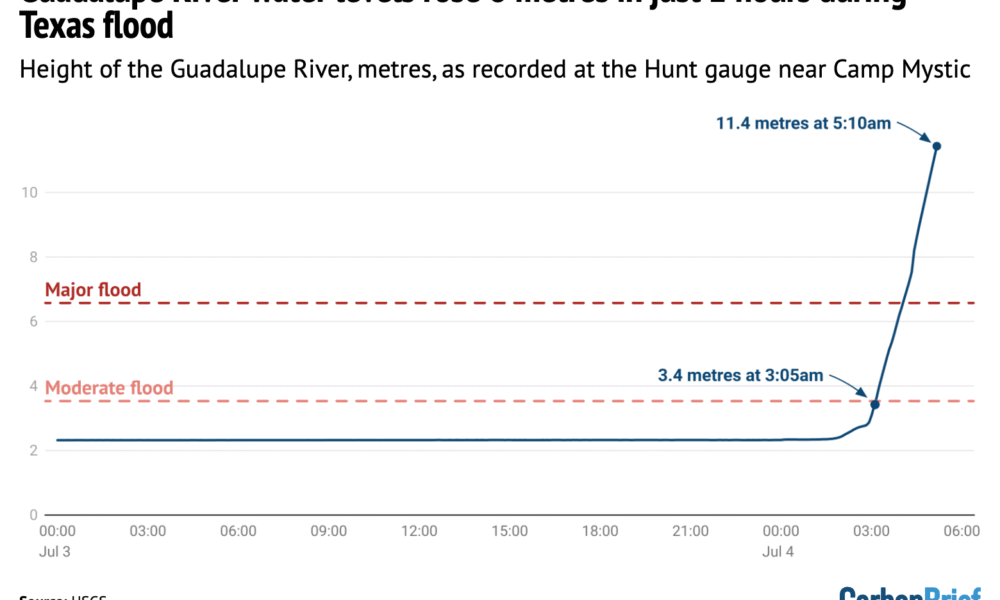Select the 09:00 time axis label
Screen dimensions: 1000x600
328,532
